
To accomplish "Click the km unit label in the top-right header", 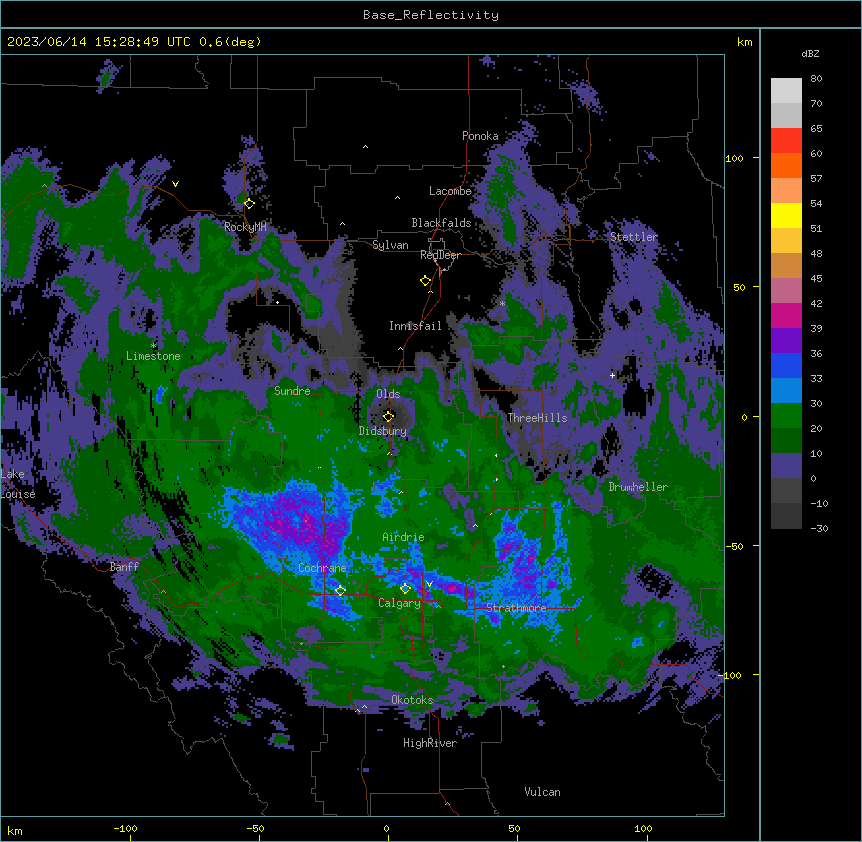I will click(745, 42).
